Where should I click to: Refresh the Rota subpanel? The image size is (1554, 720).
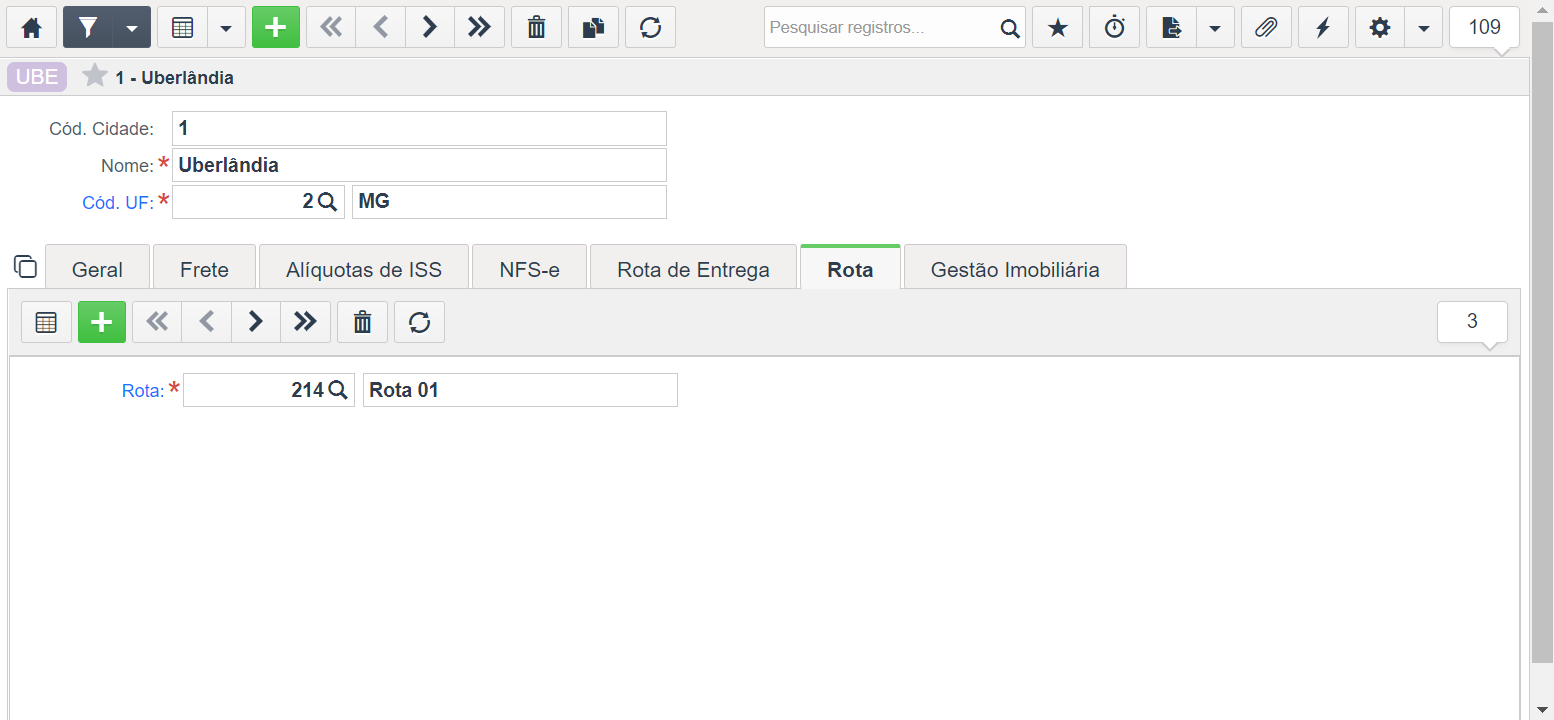pos(419,322)
